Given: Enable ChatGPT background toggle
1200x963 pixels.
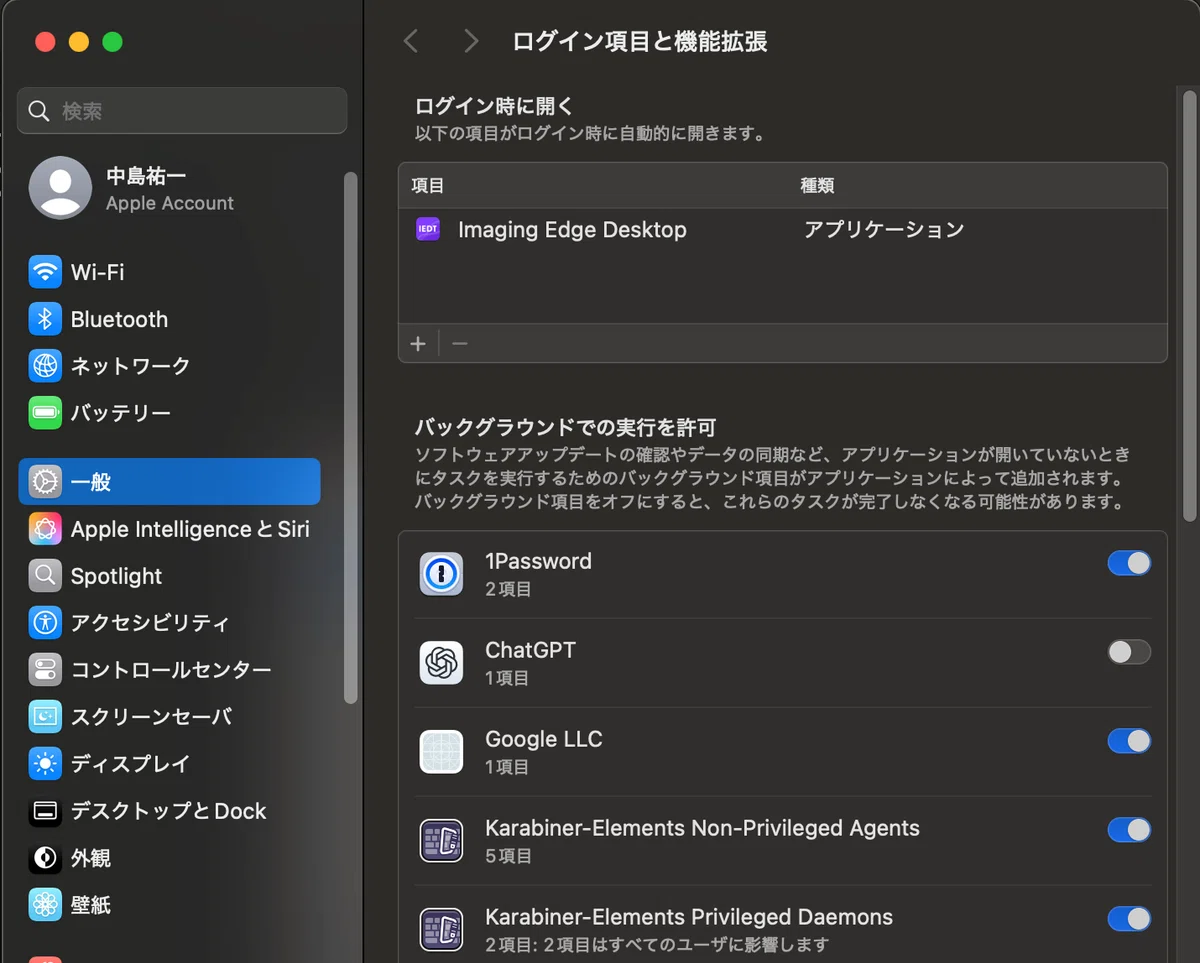Looking at the screenshot, I should tap(1129, 652).
